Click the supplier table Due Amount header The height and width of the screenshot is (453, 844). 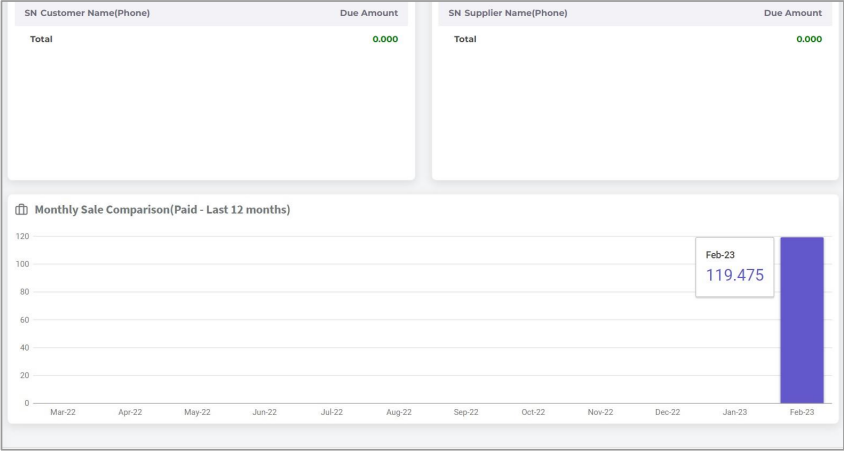793,13
